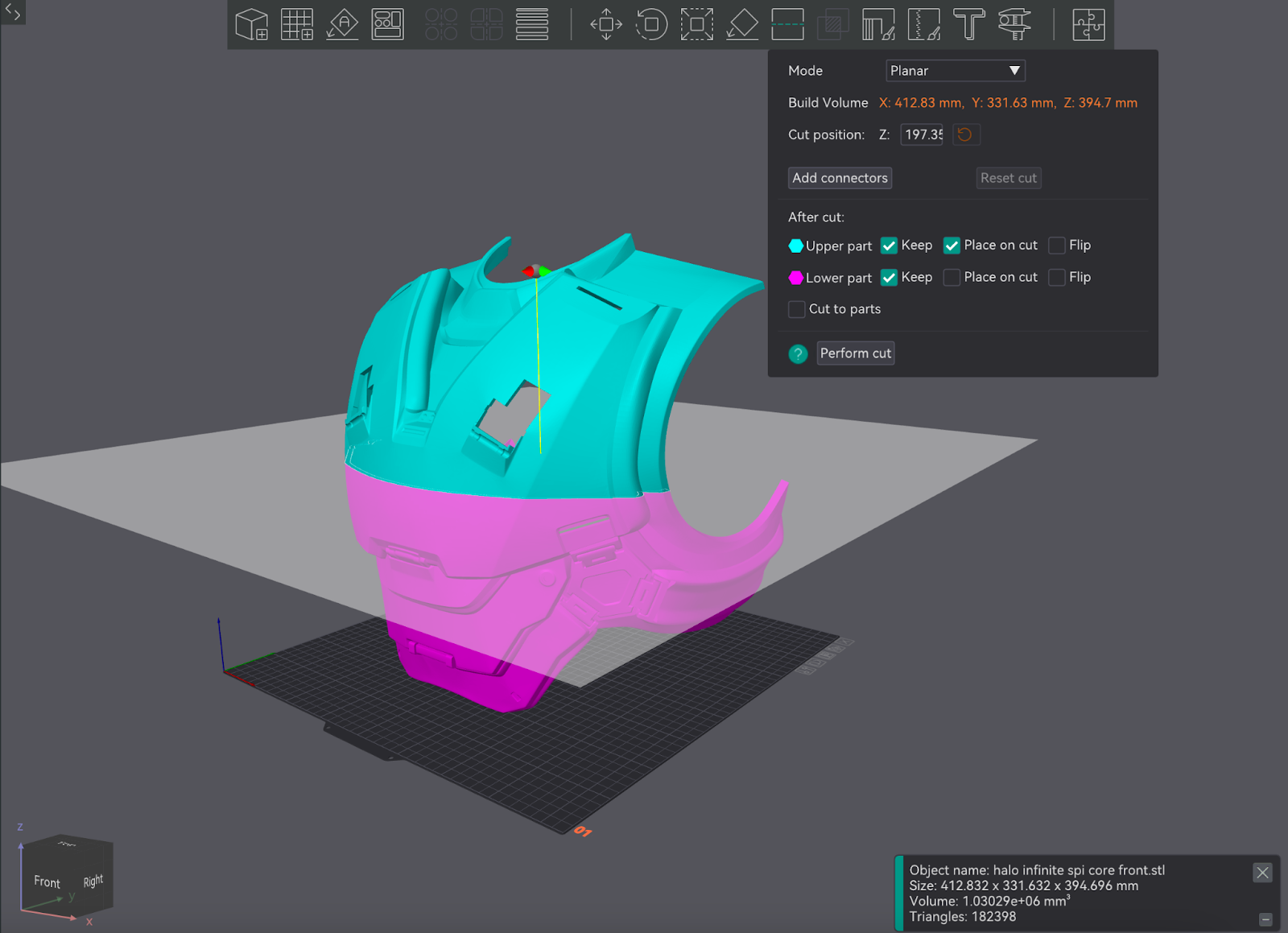Screen dimensions: 1288x933
Task: Click the Split to parts icon
Action: coord(486,24)
